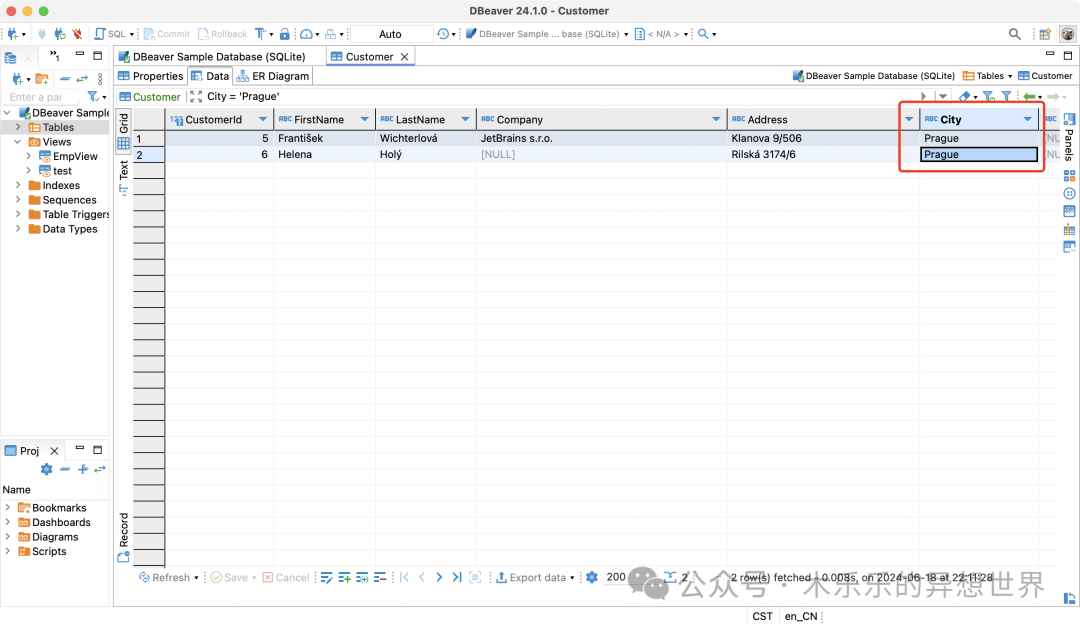Click the Reconnect plug icon
This screenshot has height=628, width=1080.
60,34
